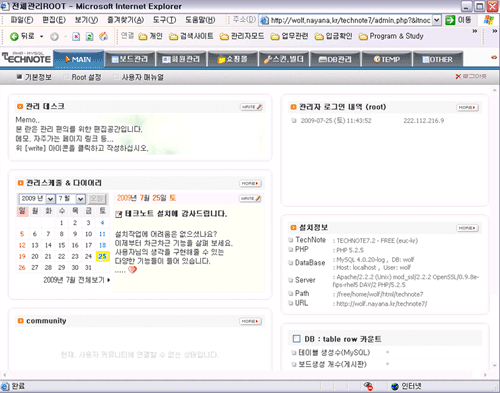
Task: Click the Technote logo
Action: point(27,58)
